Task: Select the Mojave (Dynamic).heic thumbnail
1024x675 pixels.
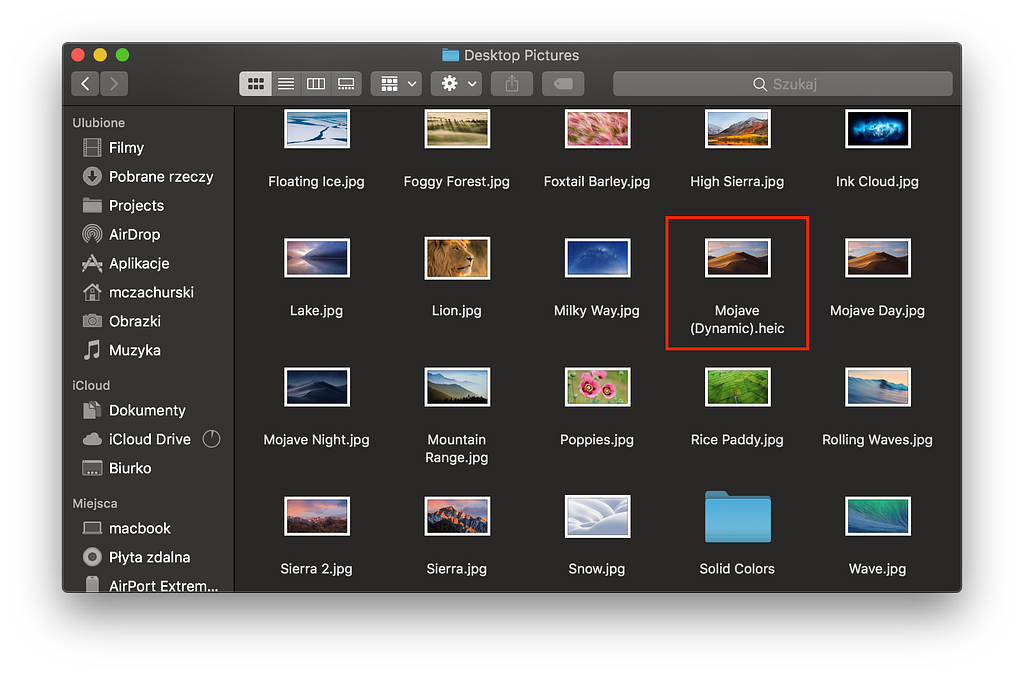Action: coord(738,258)
